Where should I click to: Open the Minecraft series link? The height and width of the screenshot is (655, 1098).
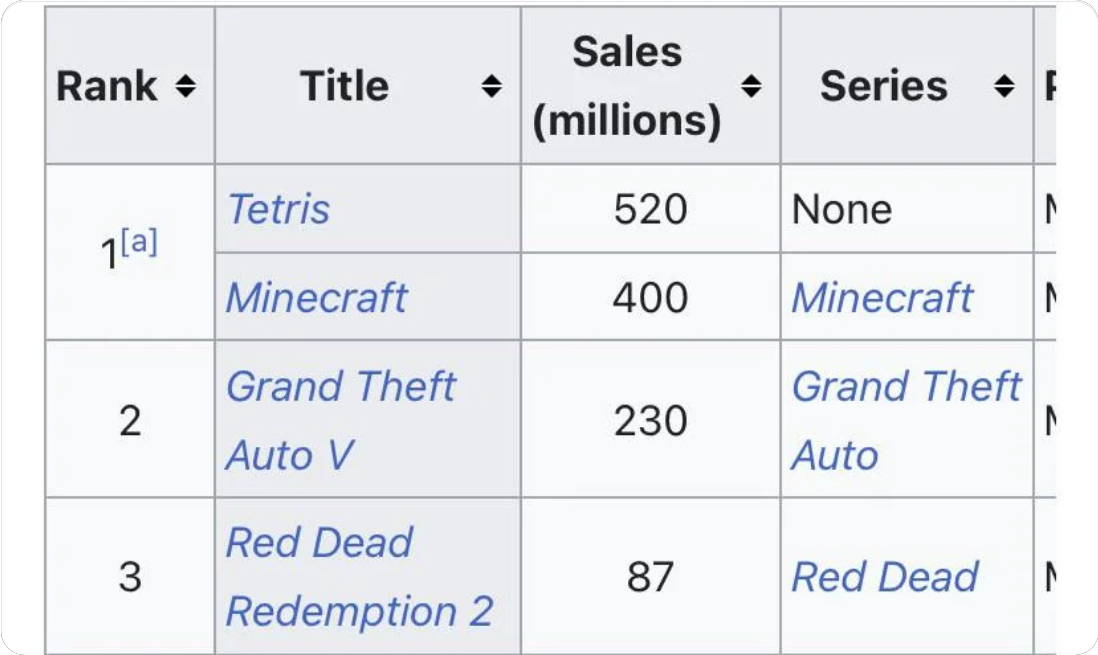tap(882, 297)
